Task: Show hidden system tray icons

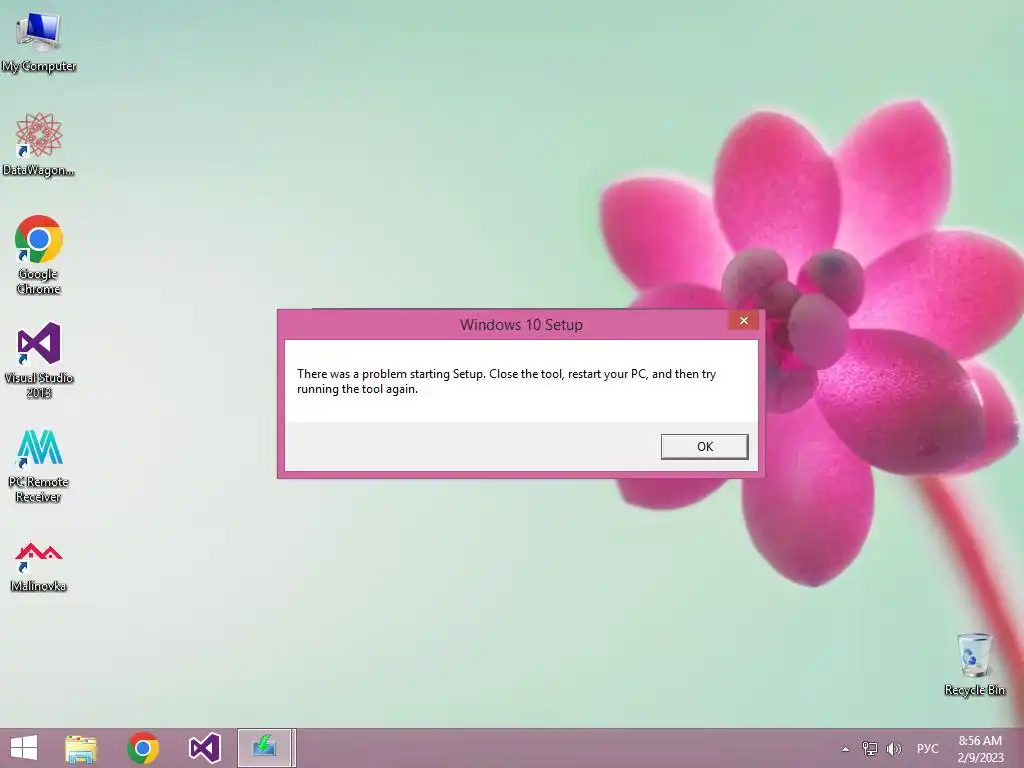Action: tap(845, 749)
